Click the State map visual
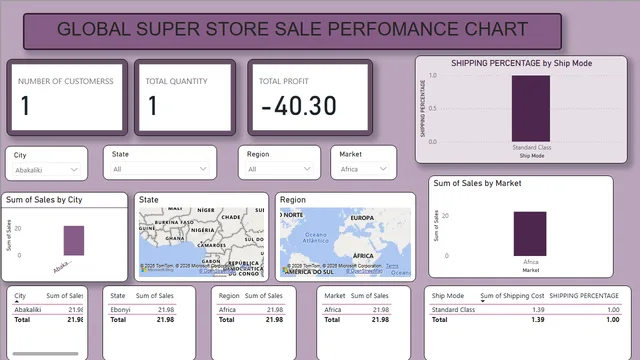640x360 pixels. [x=201, y=242]
